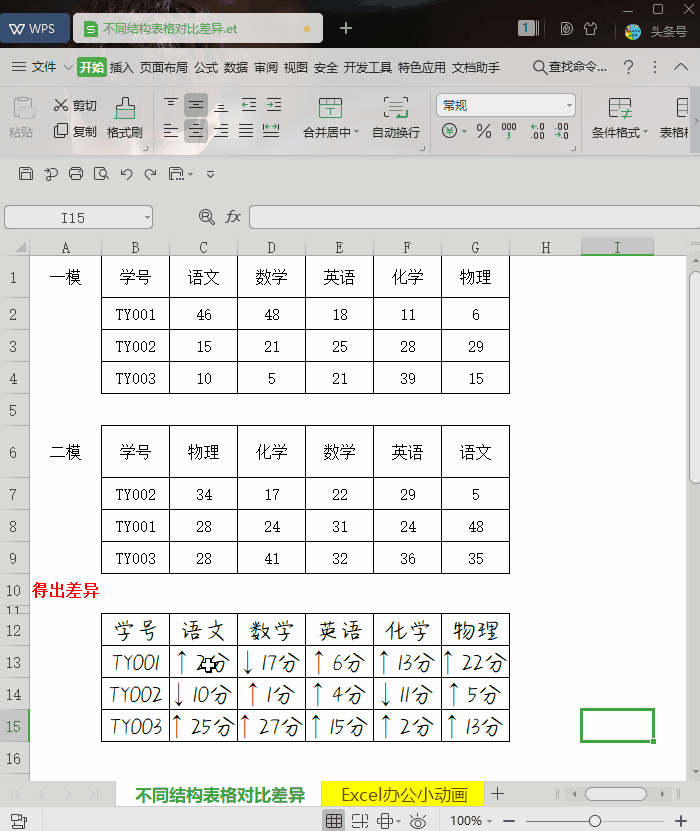700x831 pixels.
Task: Select the Format Painter (格式刷) tool
Action: (125, 118)
